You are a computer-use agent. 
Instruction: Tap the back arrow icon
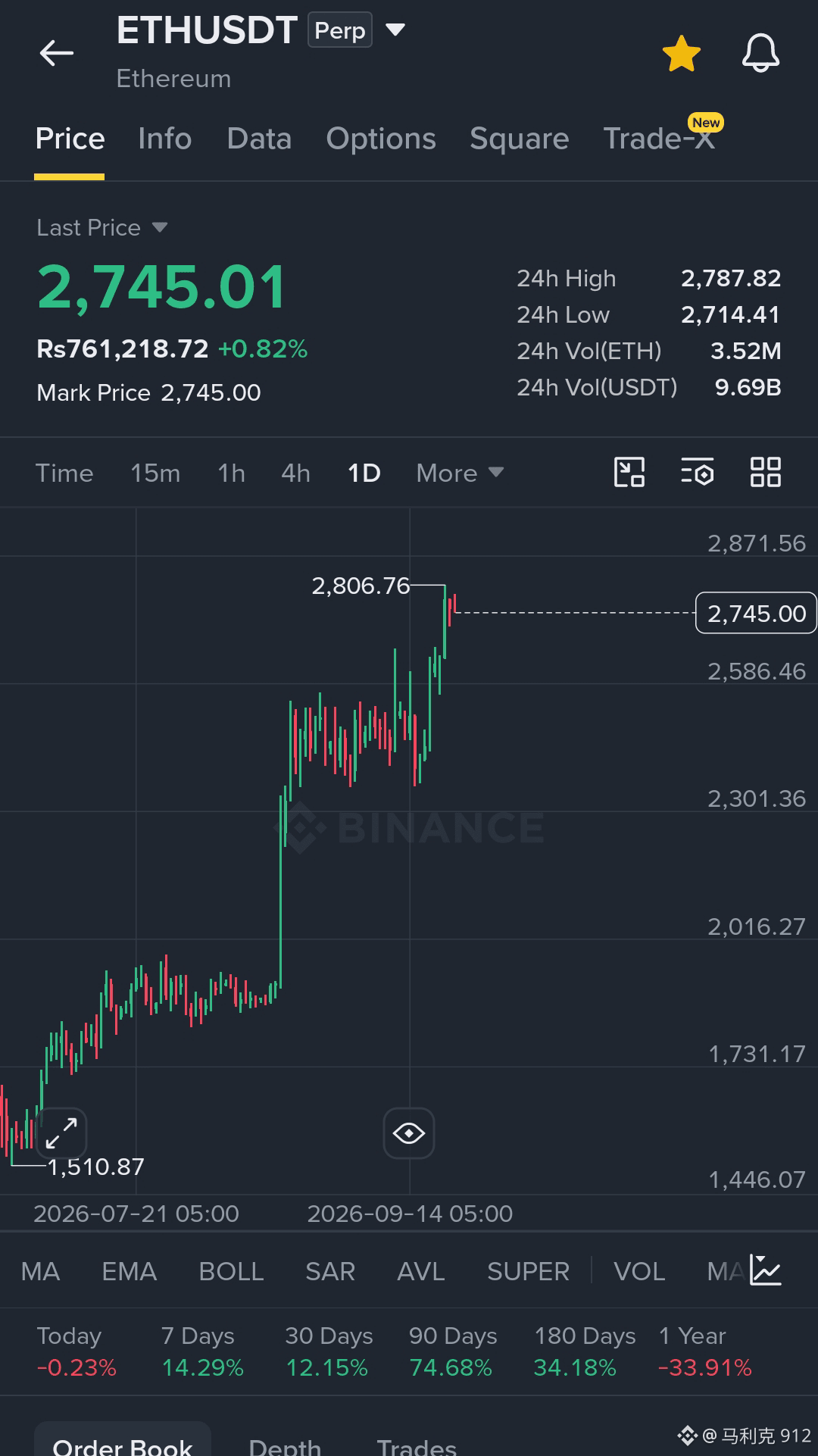point(57,53)
